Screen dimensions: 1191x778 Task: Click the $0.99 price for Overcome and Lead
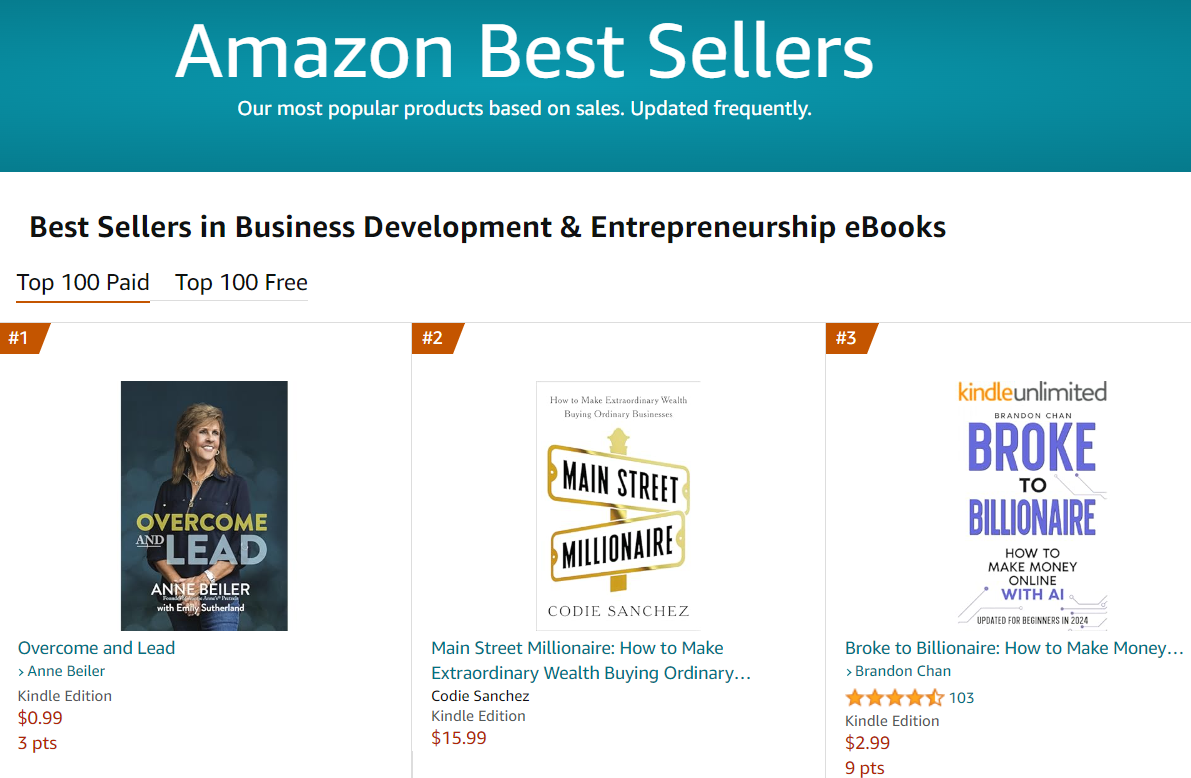tap(40, 717)
